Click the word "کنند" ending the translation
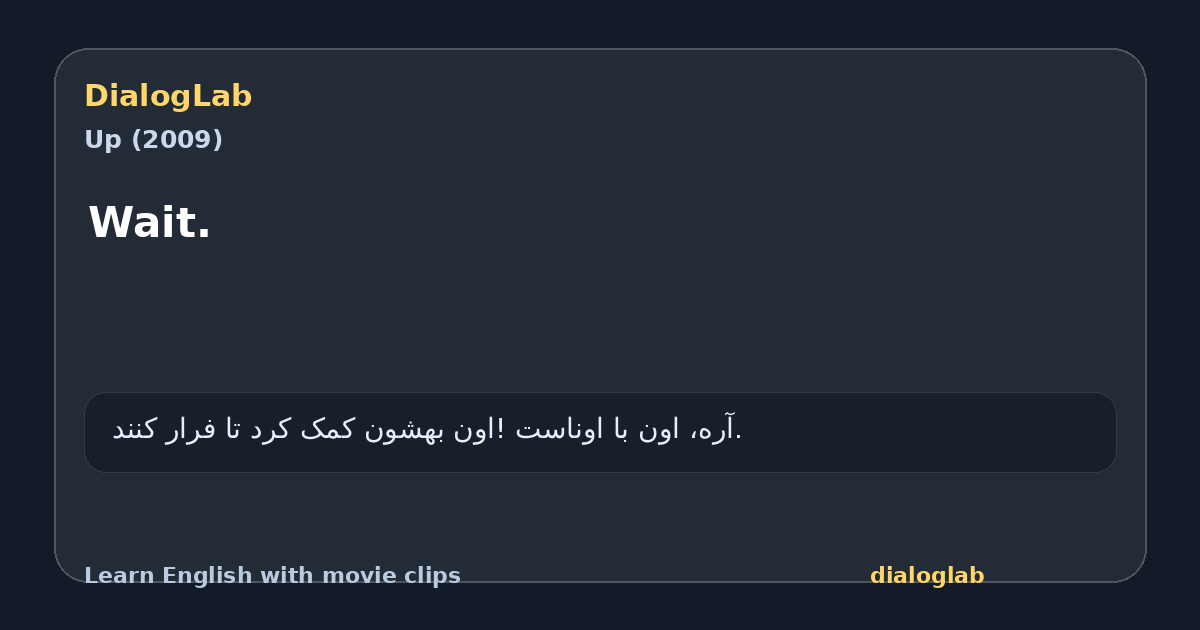This screenshot has height=630, width=1200. [135, 430]
